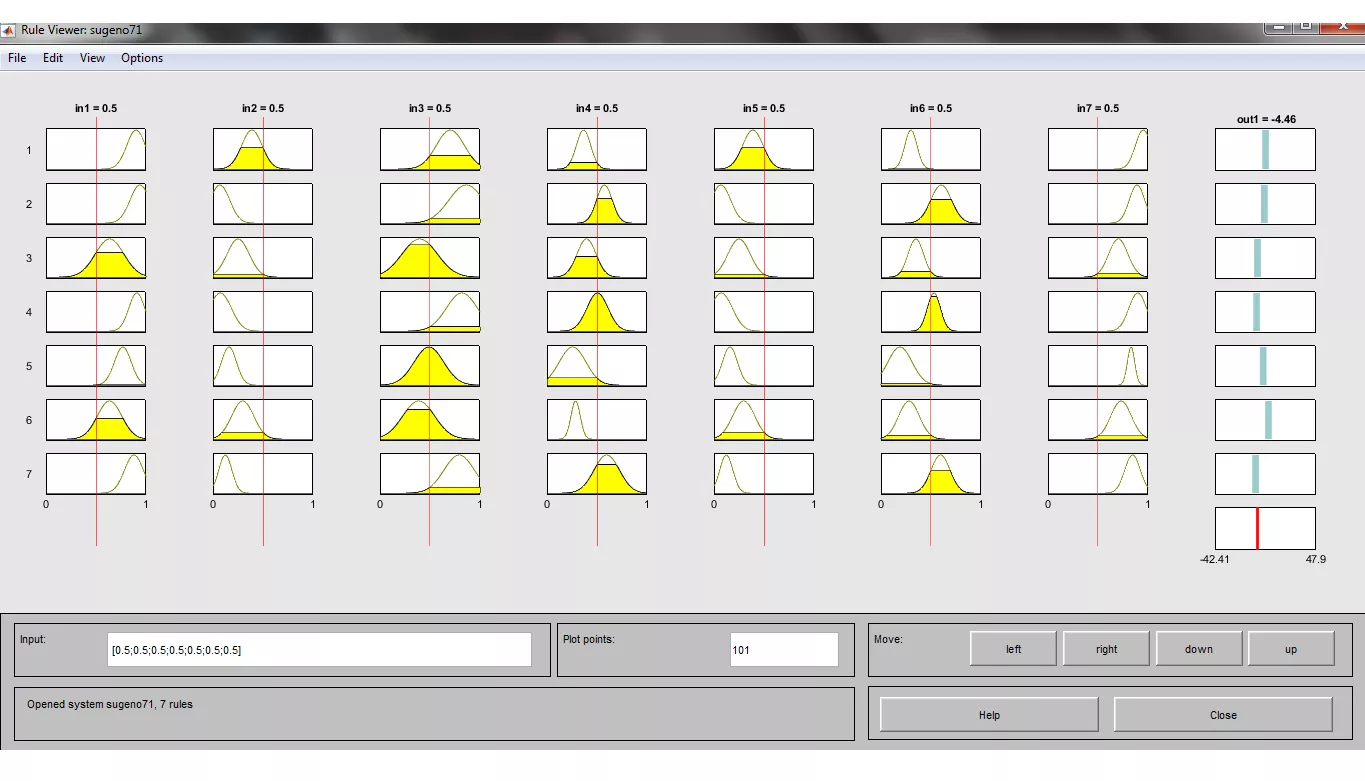Click in6 membership plot for rule 4

[931, 312]
